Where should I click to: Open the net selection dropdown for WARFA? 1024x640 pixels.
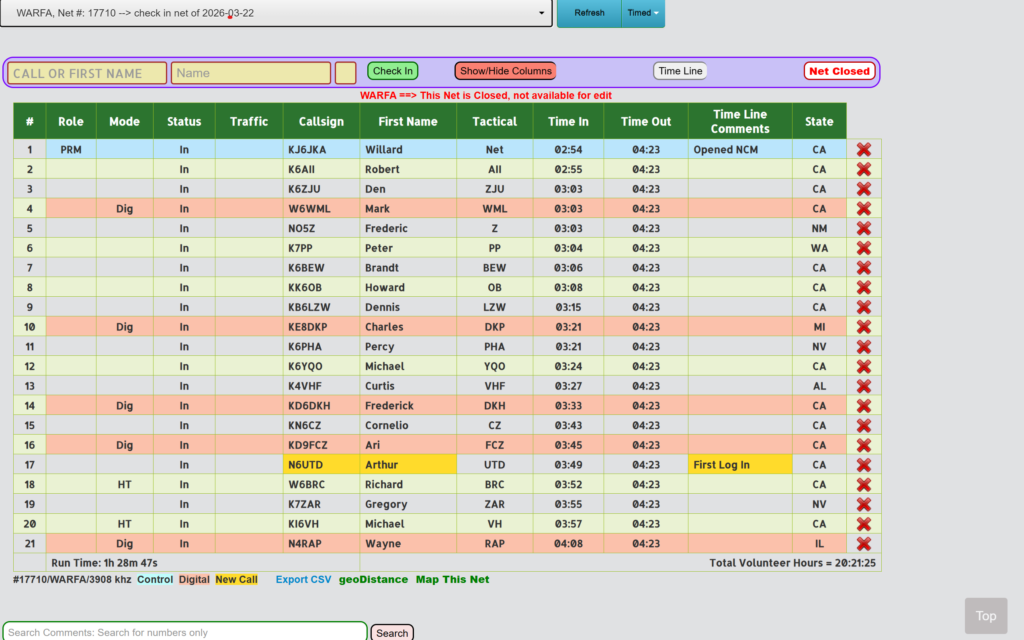click(276, 13)
